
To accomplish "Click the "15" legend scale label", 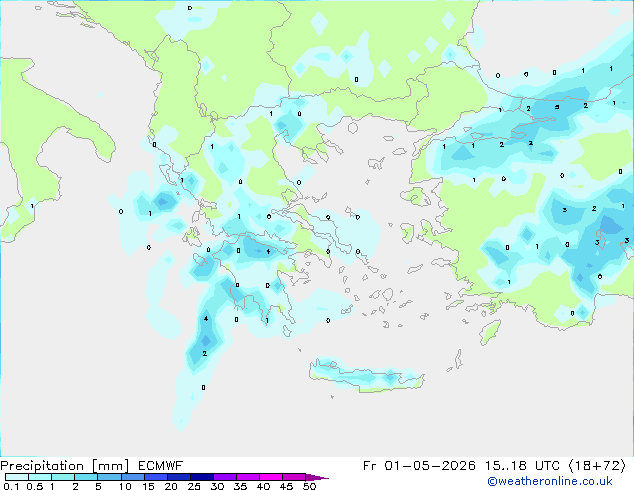I will (x=148, y=486).
